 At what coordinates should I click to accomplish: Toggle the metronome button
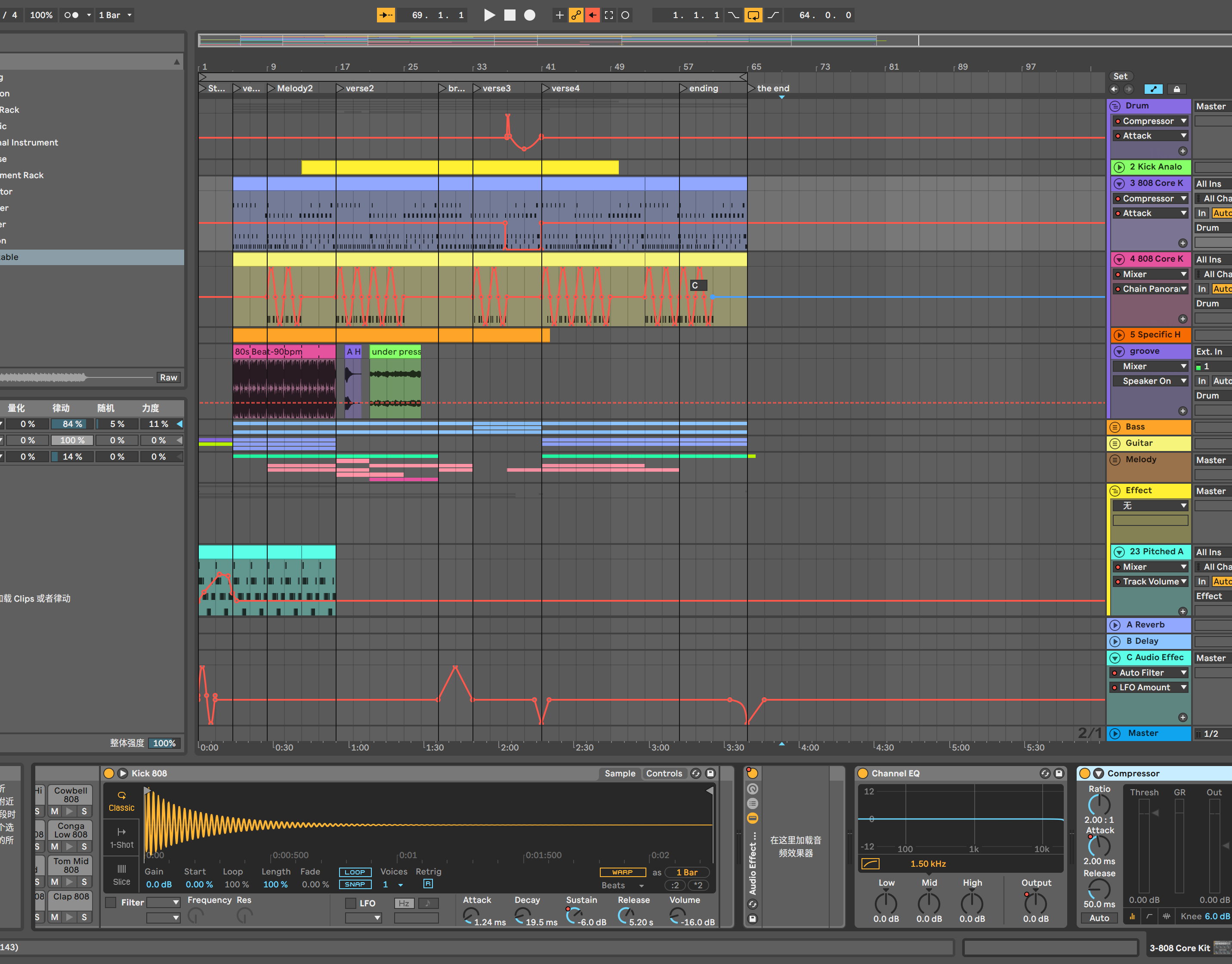pyautogui.click(x=72, y=15)
